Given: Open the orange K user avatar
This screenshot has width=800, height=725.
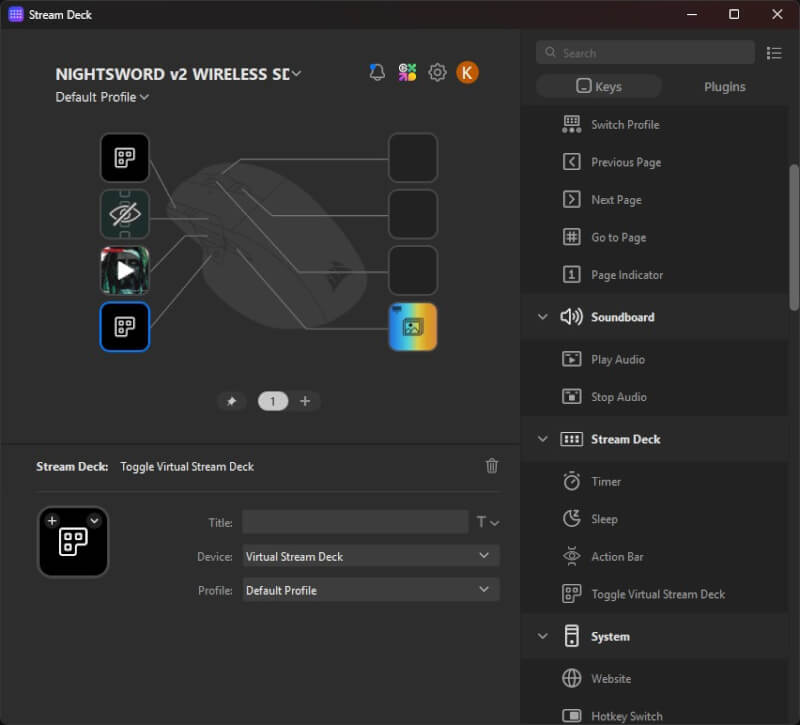Looking at the screenshot, I should click(x=467, y=72).
